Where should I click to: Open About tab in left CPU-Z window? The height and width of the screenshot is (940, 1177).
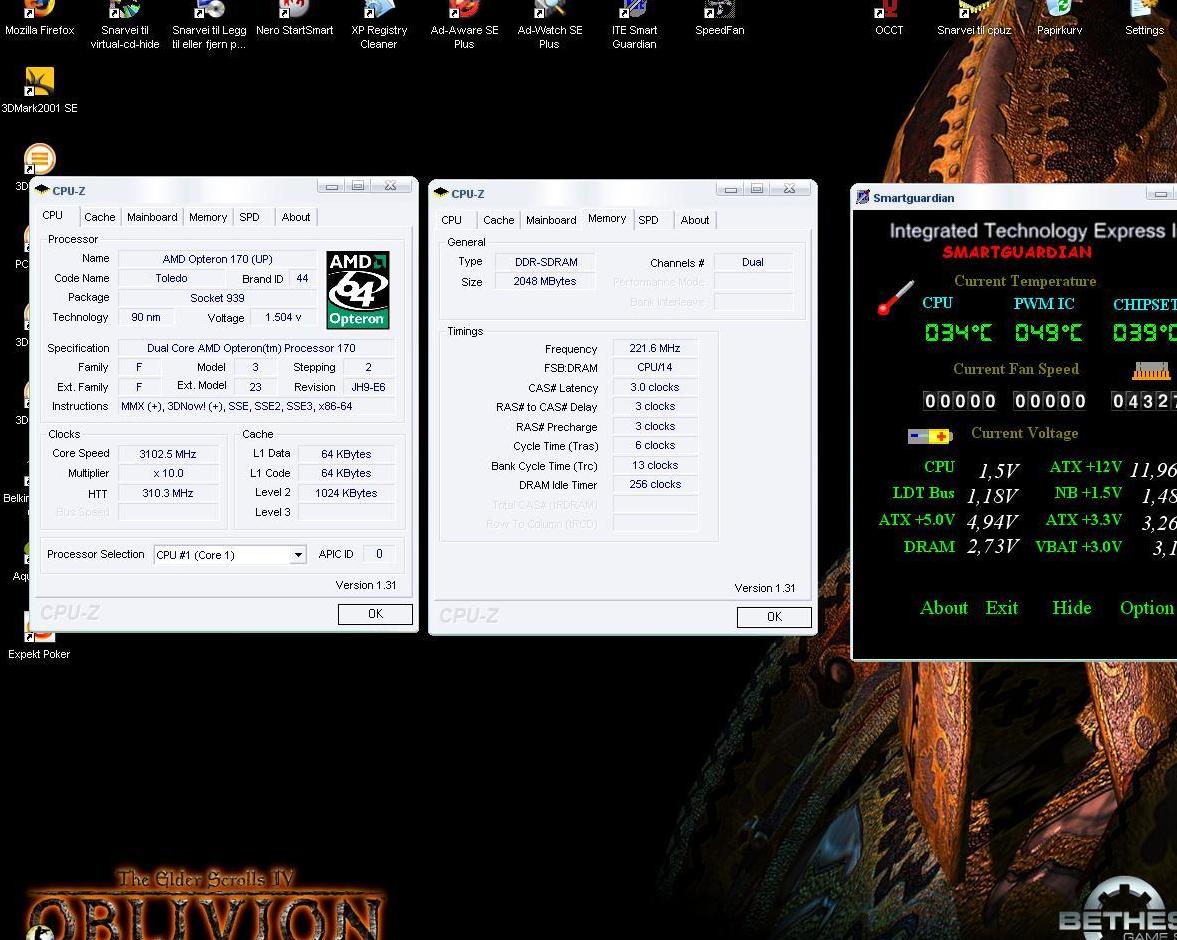(x=296, y=217)
